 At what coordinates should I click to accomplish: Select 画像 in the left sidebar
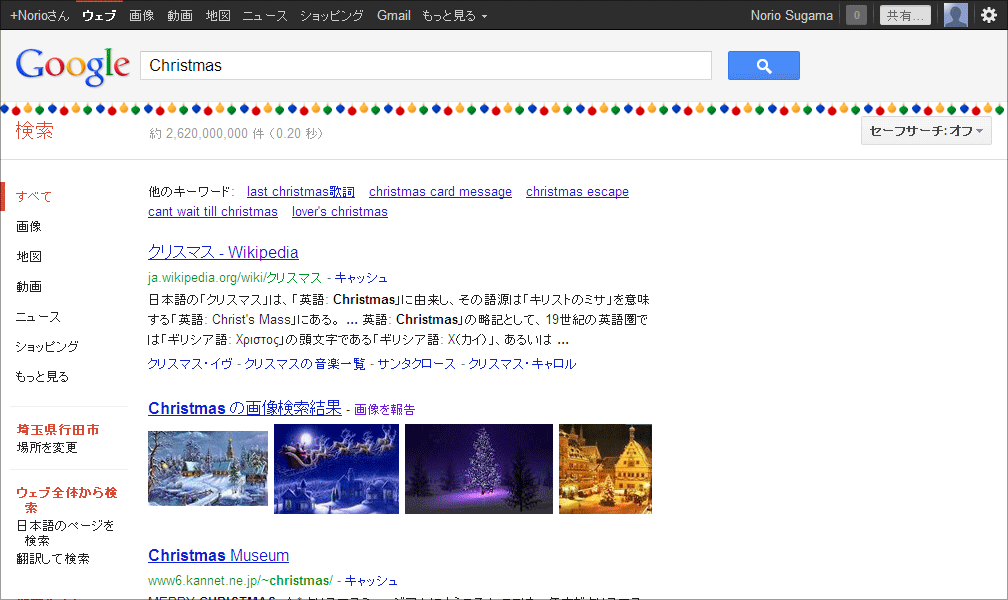[29, 226]
